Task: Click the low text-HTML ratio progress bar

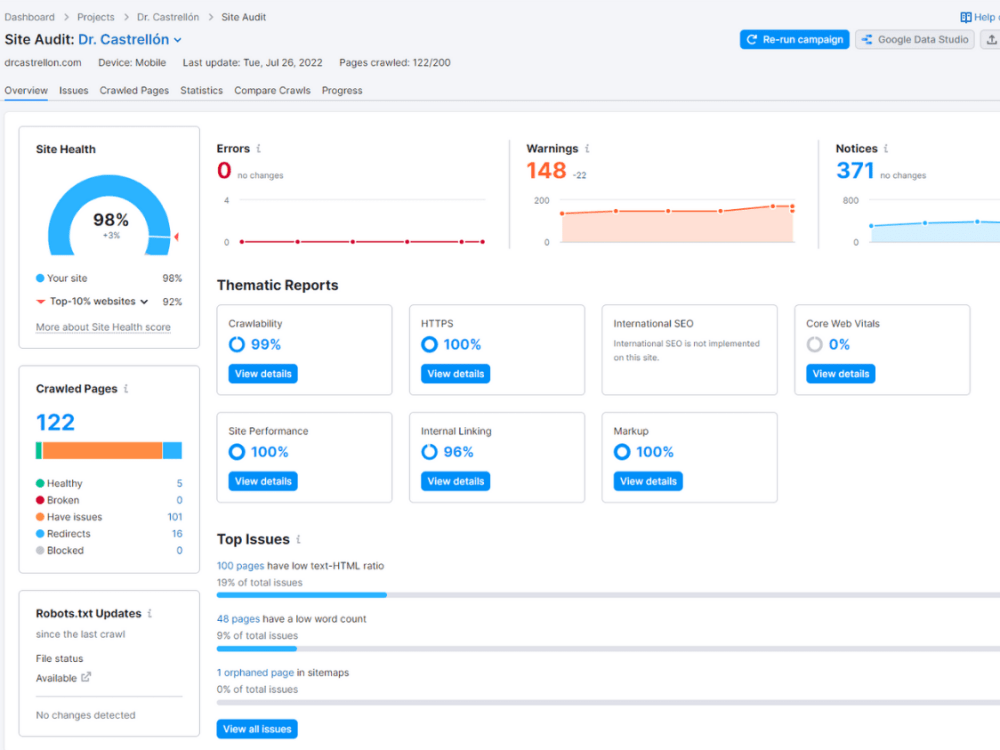Action: tap(608, 595)
